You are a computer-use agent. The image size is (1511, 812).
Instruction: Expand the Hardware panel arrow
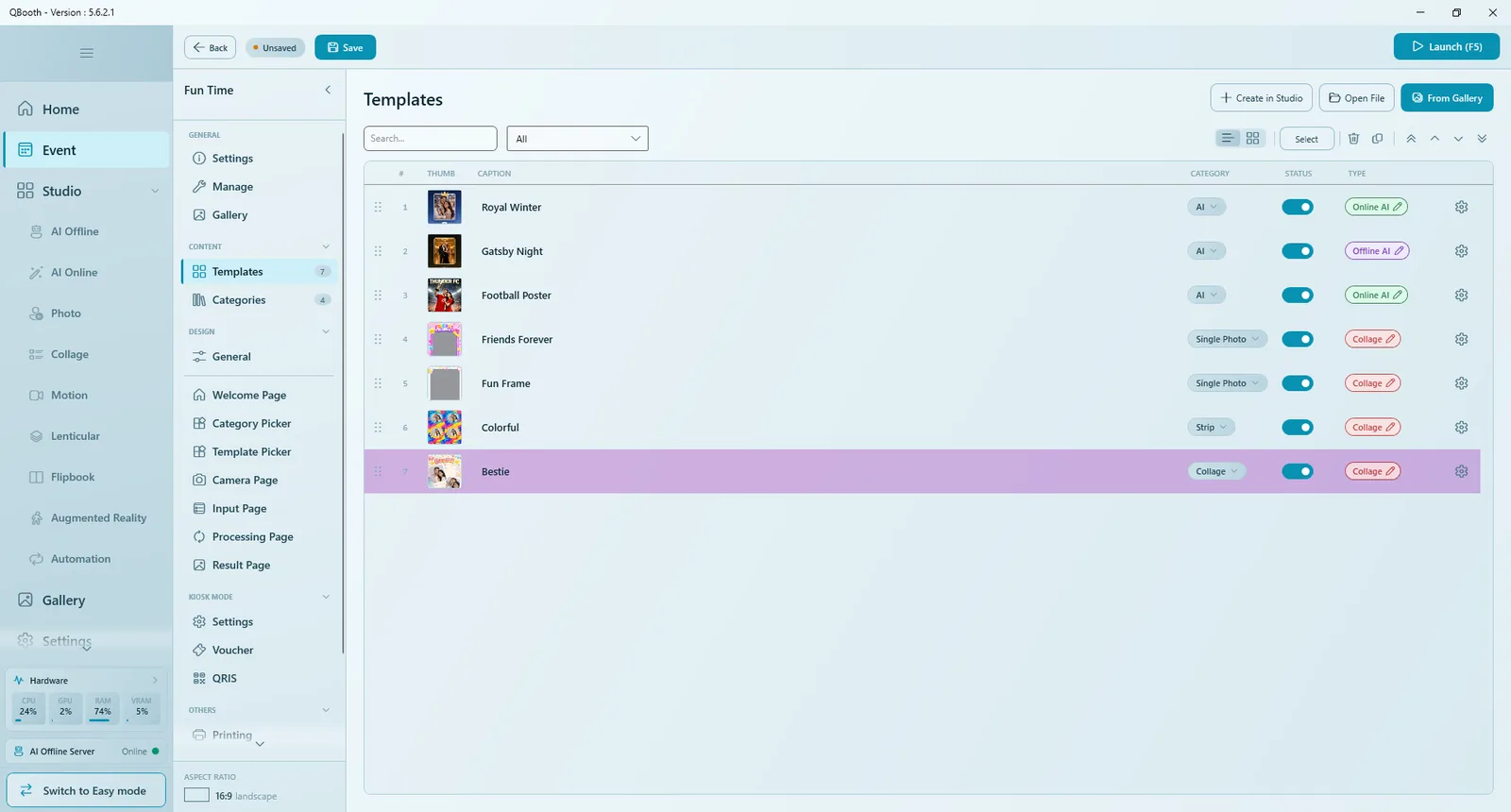155,681
